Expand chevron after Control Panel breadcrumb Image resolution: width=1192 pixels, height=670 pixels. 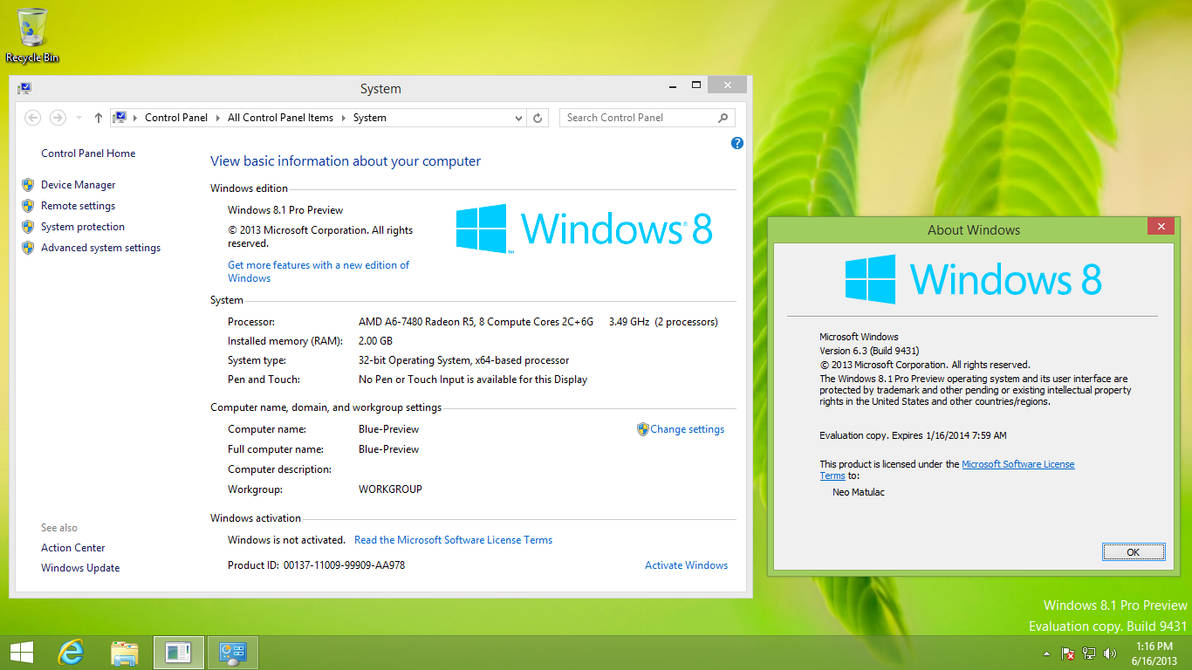click(217, 118)
